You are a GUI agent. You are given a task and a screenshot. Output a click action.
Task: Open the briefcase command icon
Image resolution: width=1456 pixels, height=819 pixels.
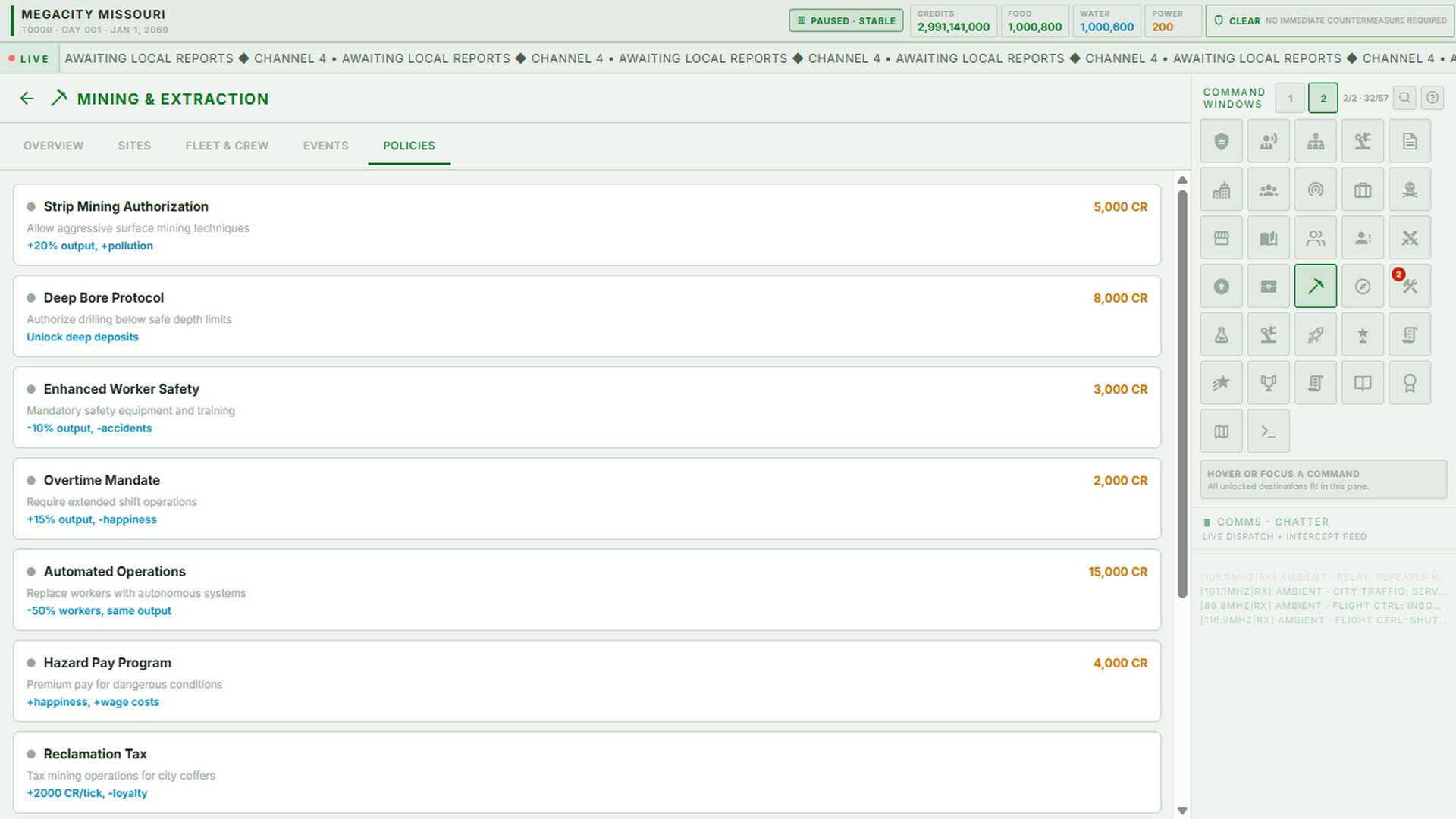point(1362,190)
